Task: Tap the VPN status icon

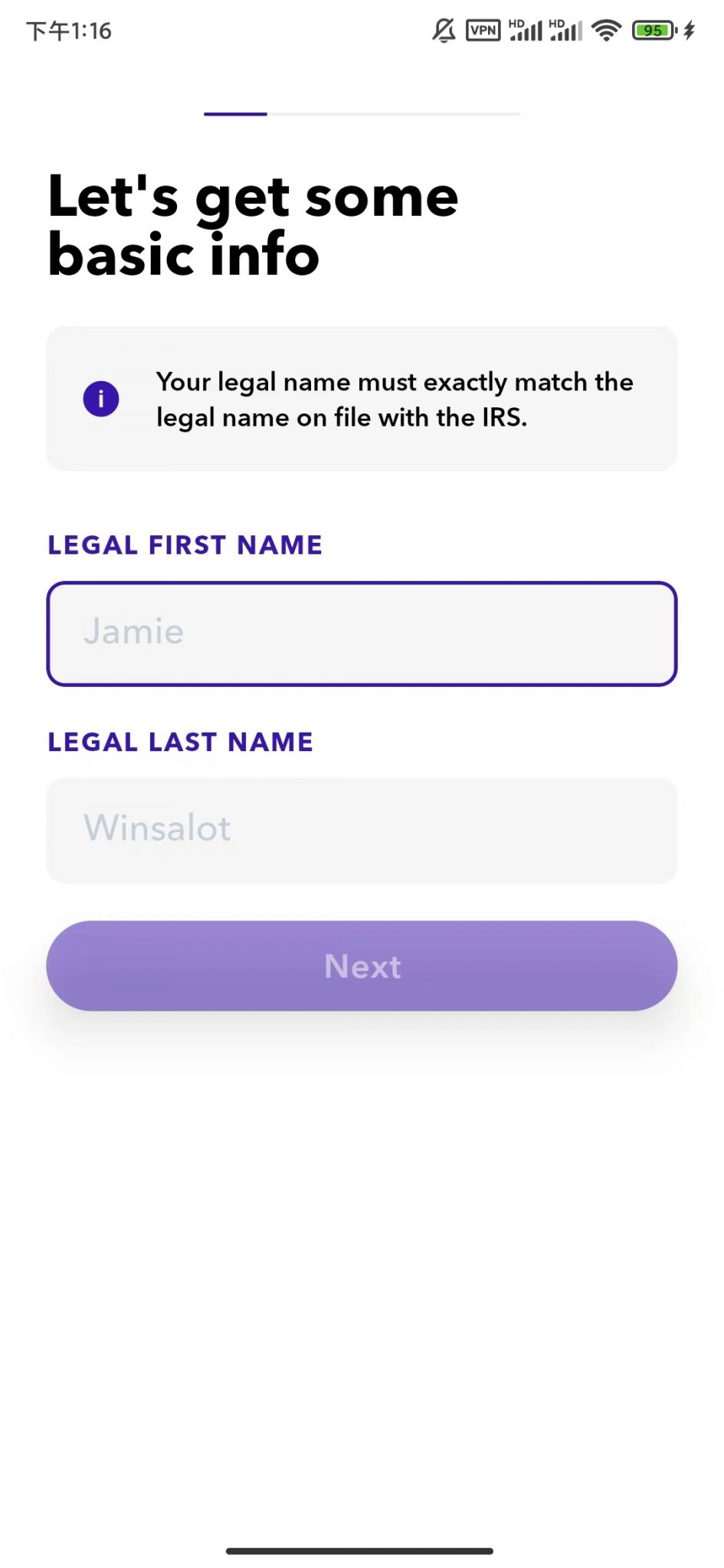Action: [483, 31]
